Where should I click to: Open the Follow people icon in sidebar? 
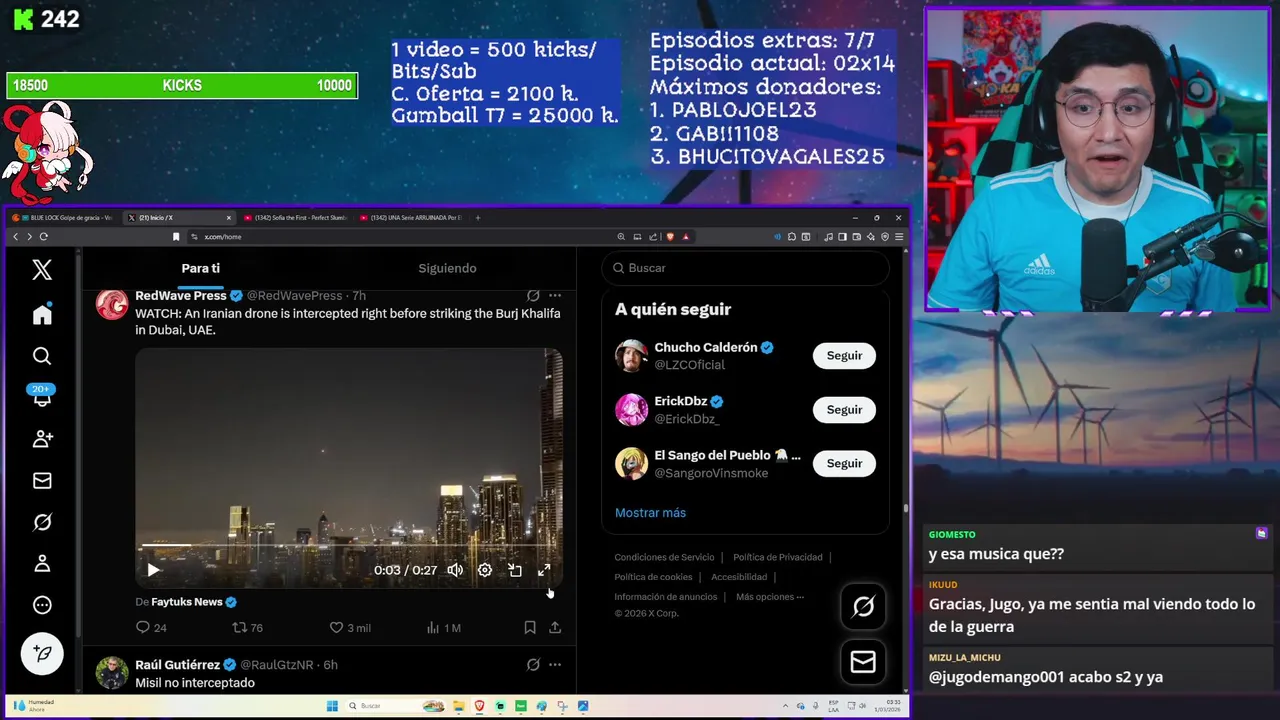[42, 439]
